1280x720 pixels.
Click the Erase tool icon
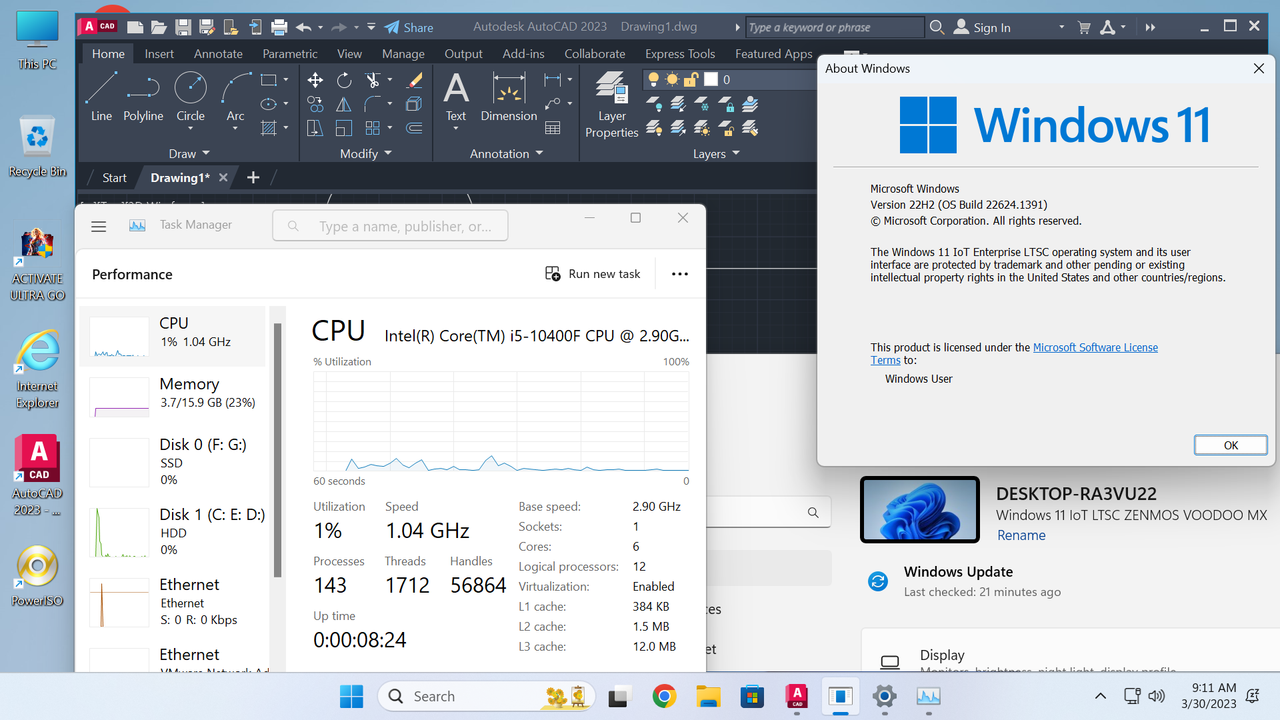coord(414,80)
